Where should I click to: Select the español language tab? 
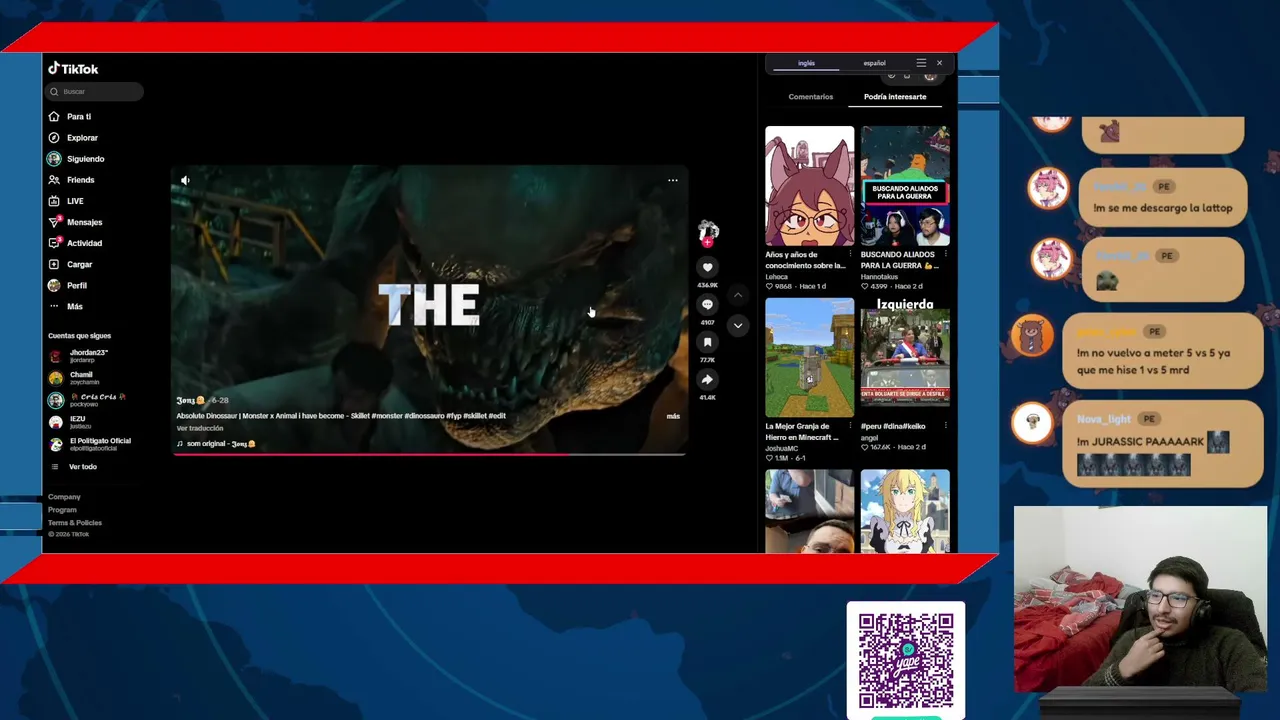[874, 63]
